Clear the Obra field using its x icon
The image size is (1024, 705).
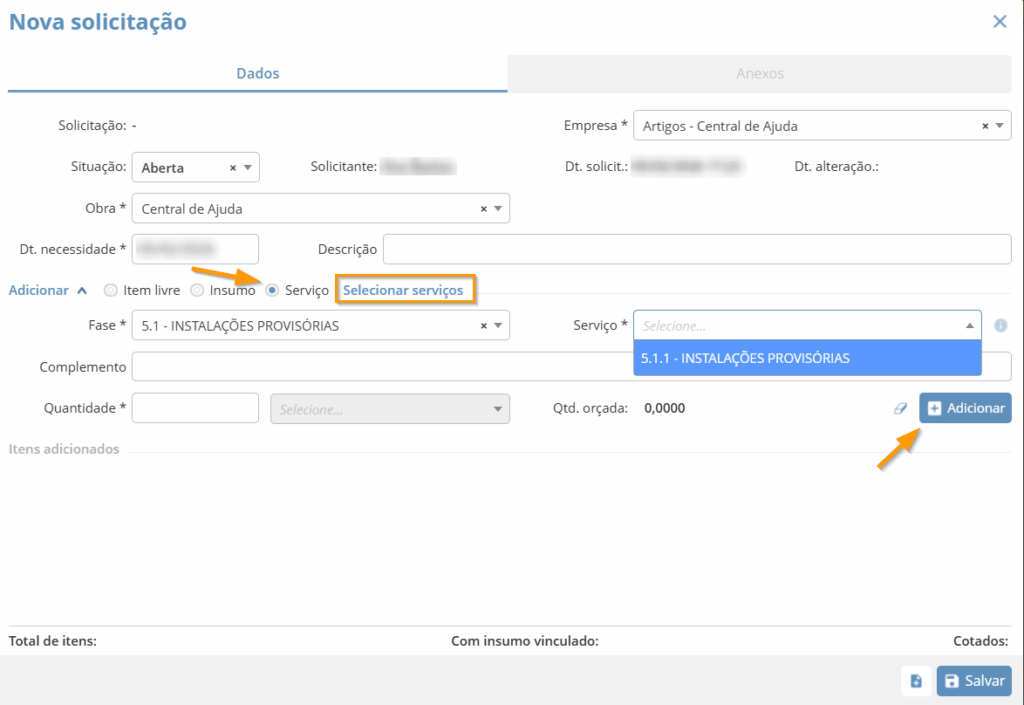[x=484, y=209]
